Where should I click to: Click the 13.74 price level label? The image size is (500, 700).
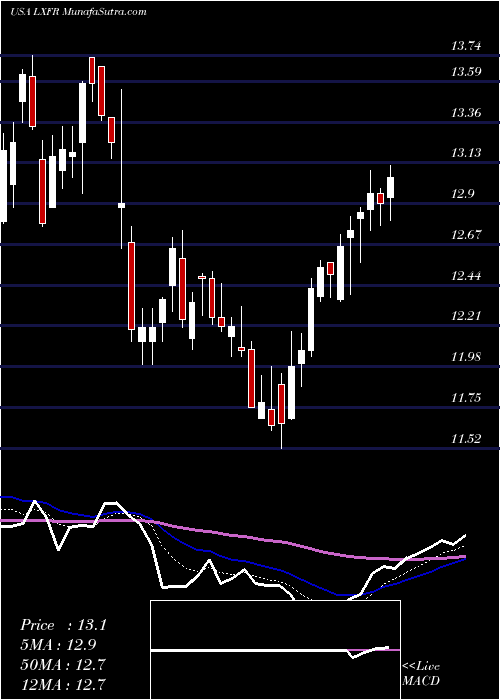467,46
